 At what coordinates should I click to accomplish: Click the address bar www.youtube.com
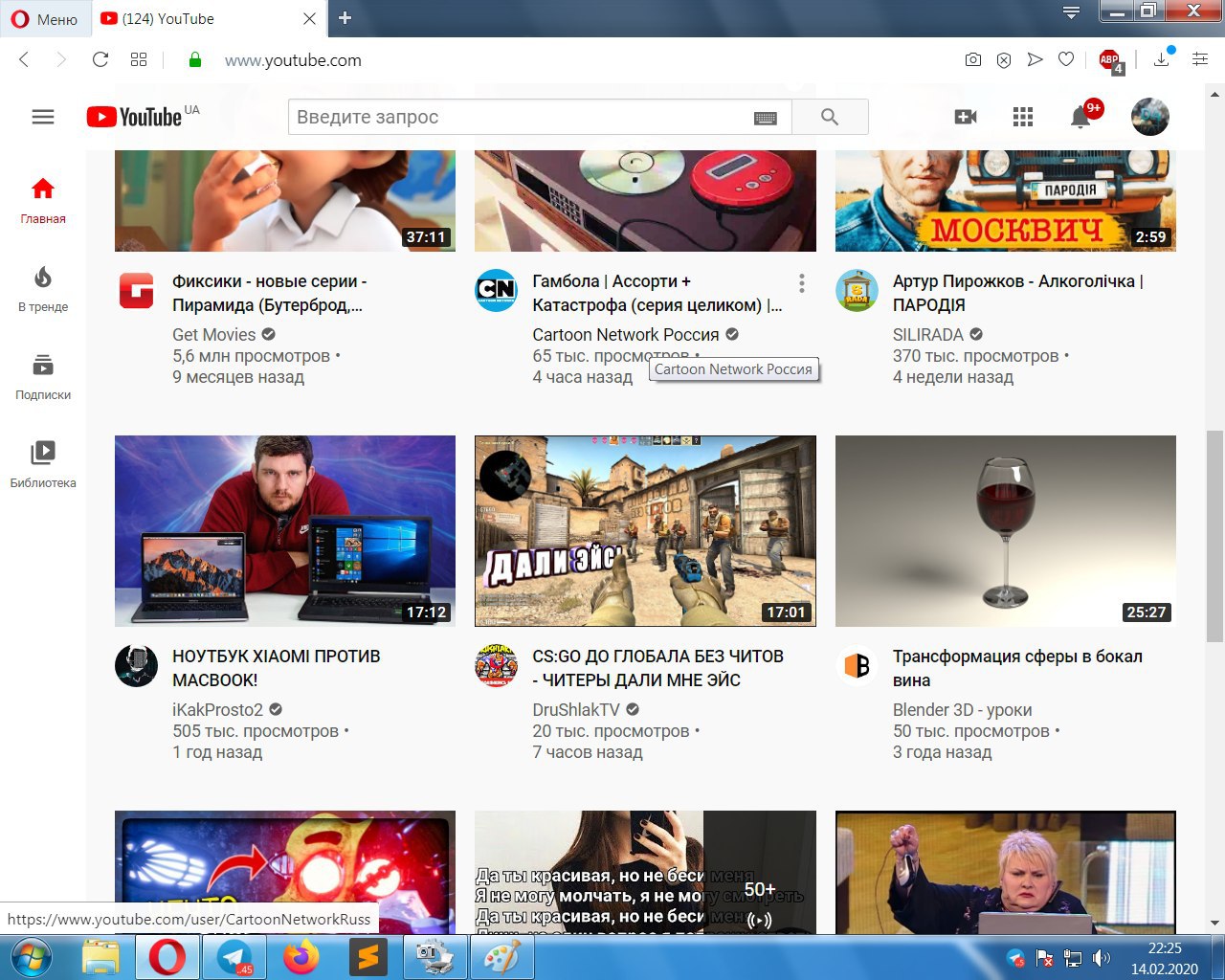pyautogui.click(x=293, y=60)
